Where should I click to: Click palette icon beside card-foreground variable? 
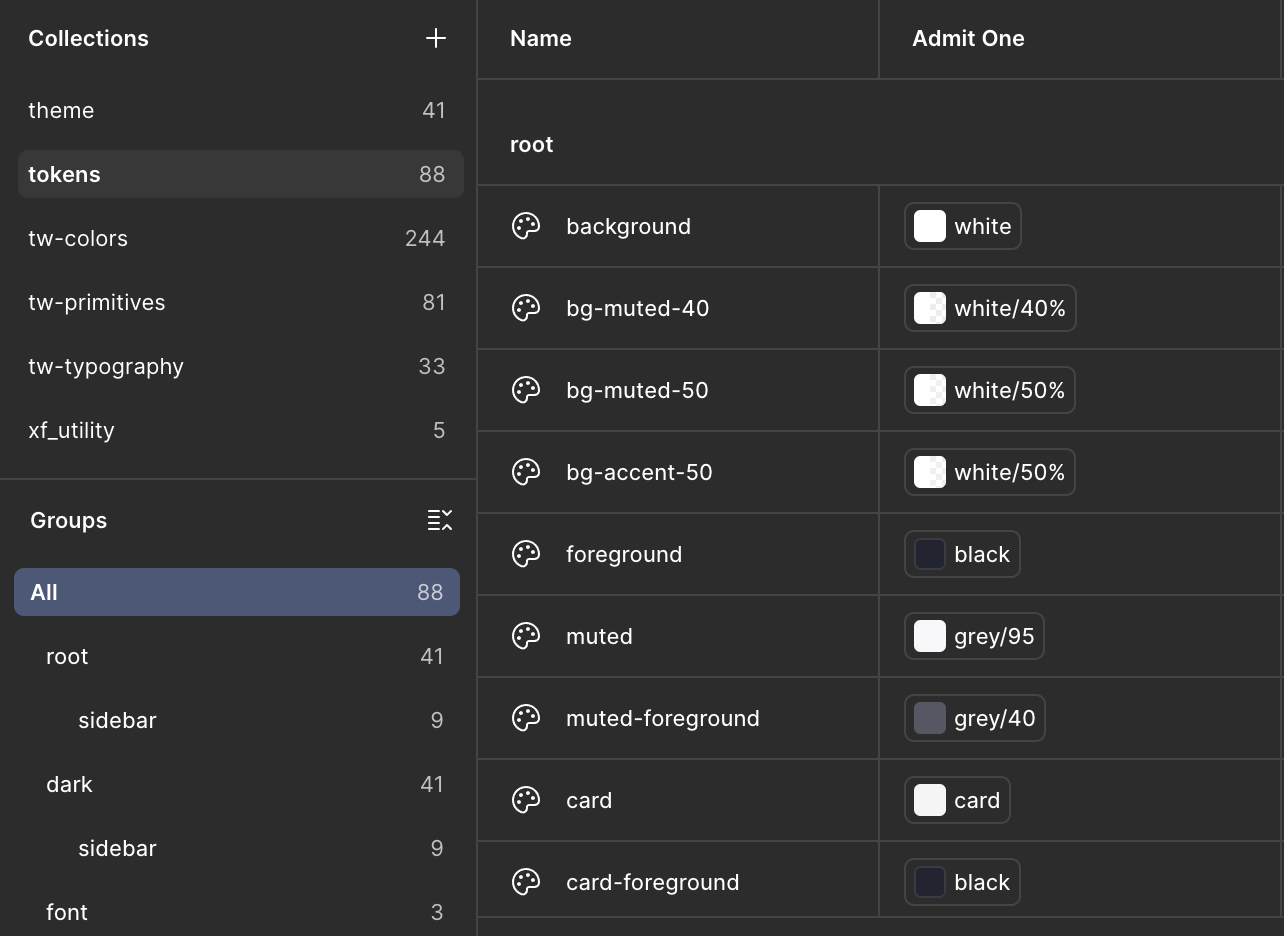[x=526, y=882]
